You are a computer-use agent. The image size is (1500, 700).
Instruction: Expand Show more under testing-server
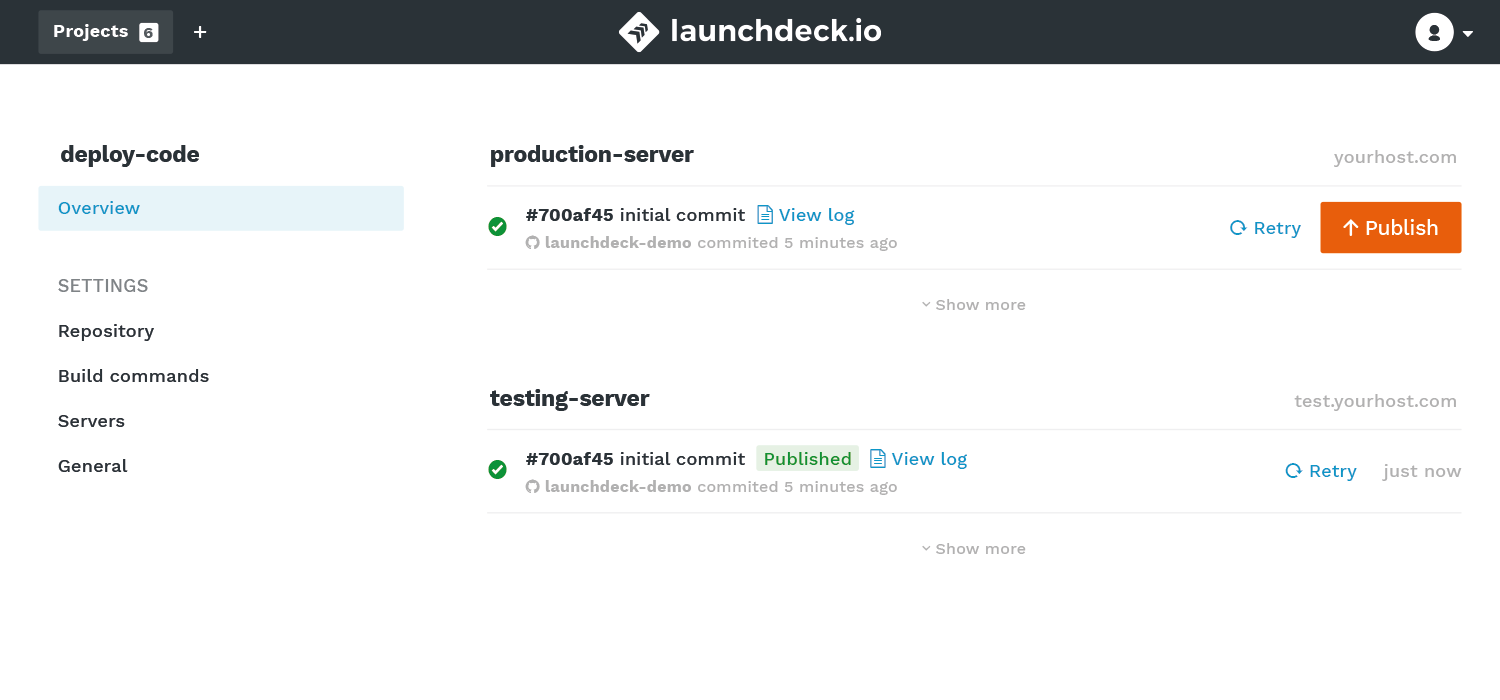tap(973, 548)
